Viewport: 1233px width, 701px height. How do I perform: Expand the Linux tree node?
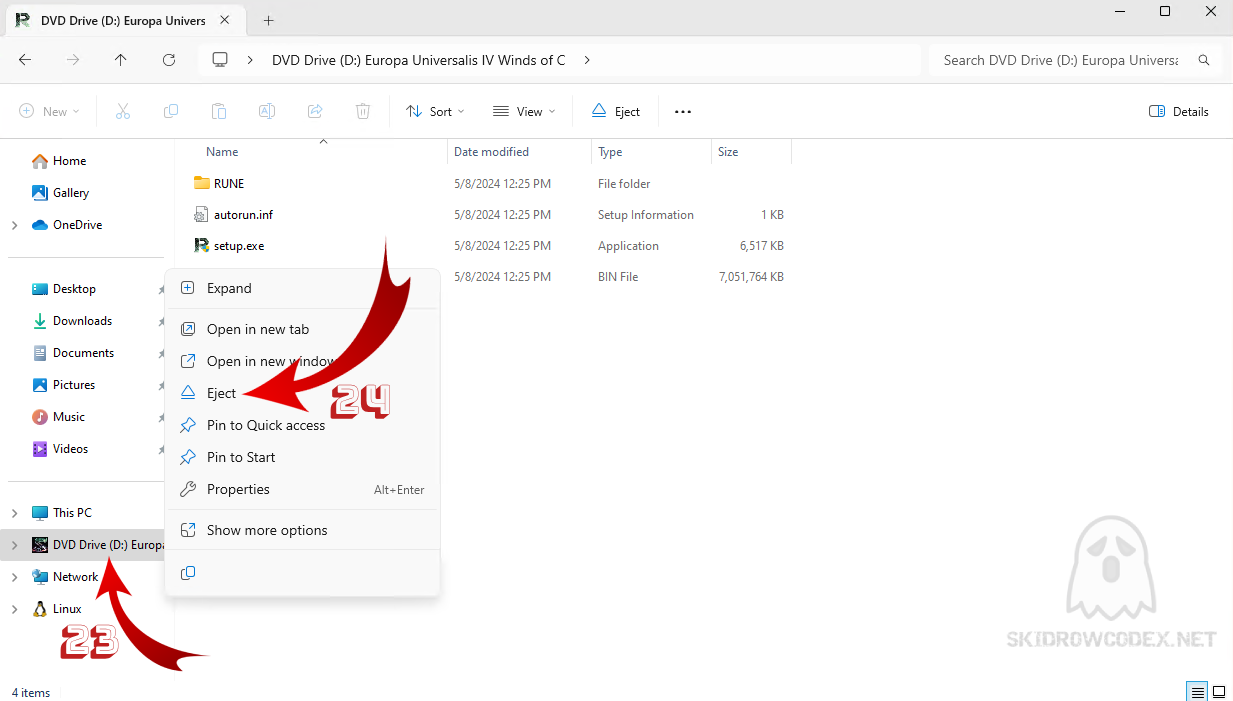click(14, 609)
